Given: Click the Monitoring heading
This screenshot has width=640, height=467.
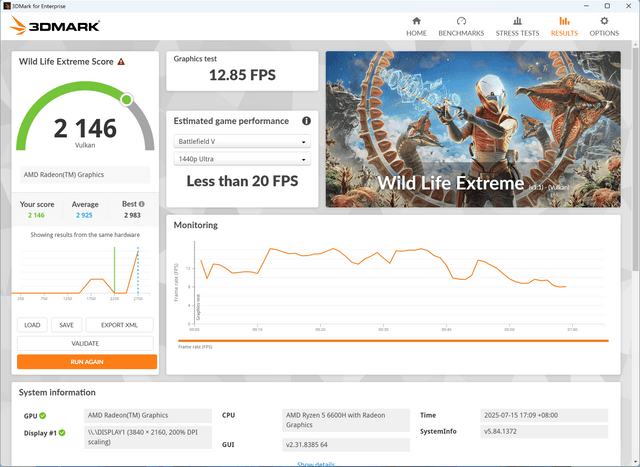Looking at the screenshot, I should click(196, 225).
